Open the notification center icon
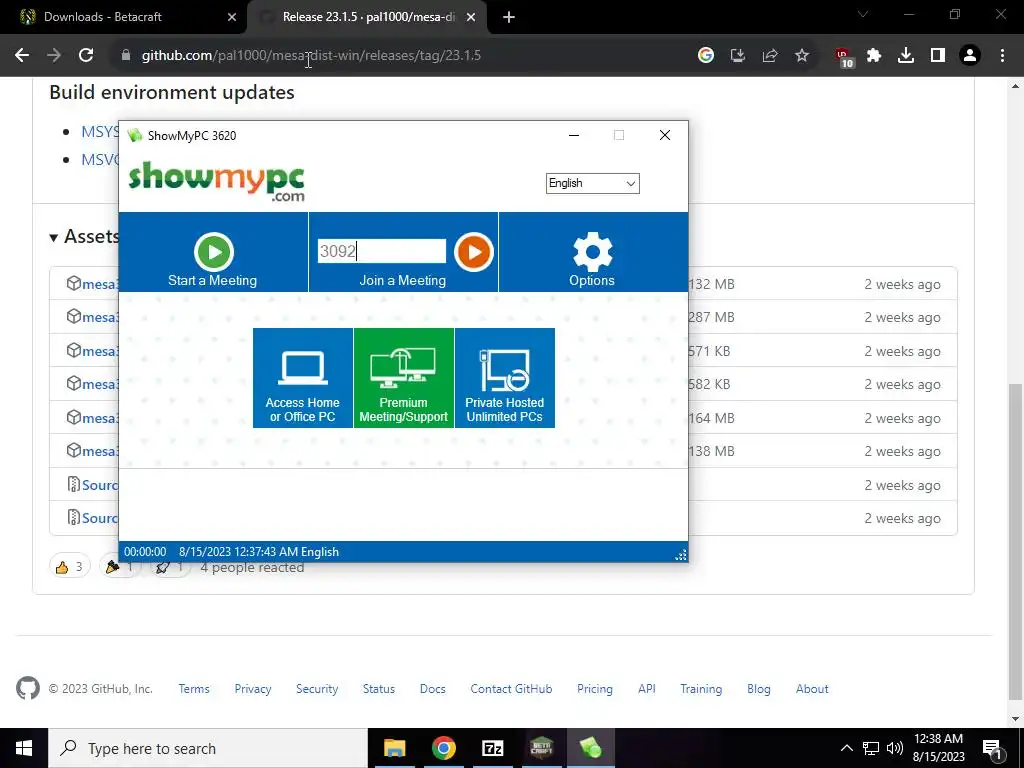 coord(992,748)
